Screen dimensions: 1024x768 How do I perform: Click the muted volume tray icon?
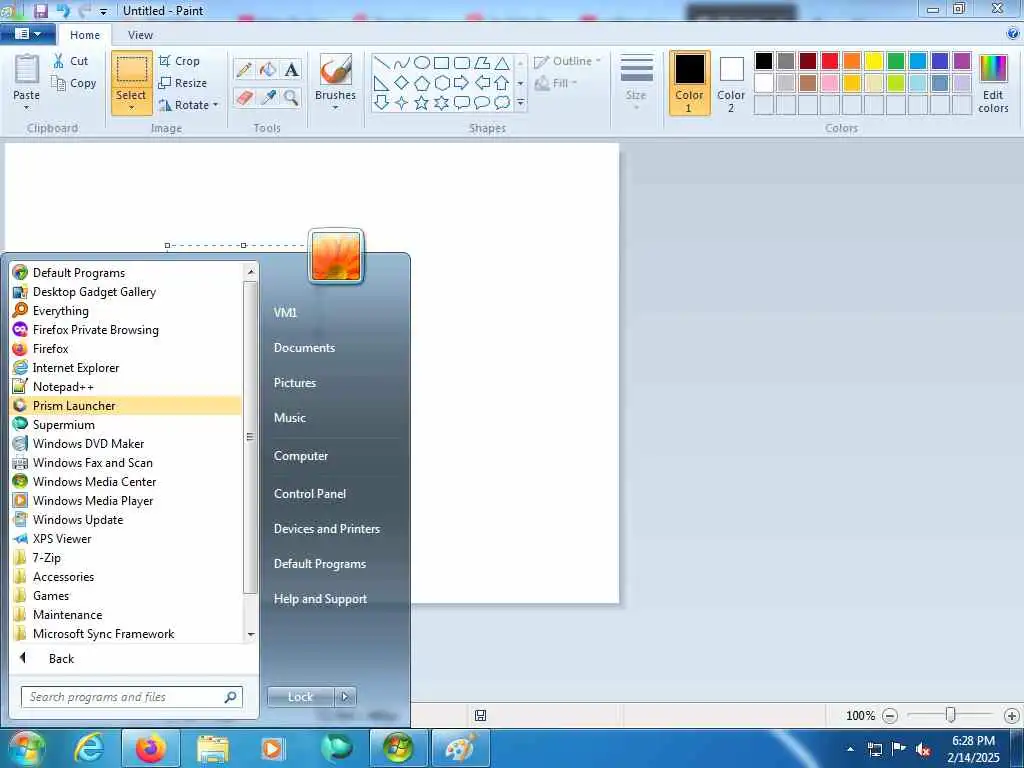pos(923,750)
